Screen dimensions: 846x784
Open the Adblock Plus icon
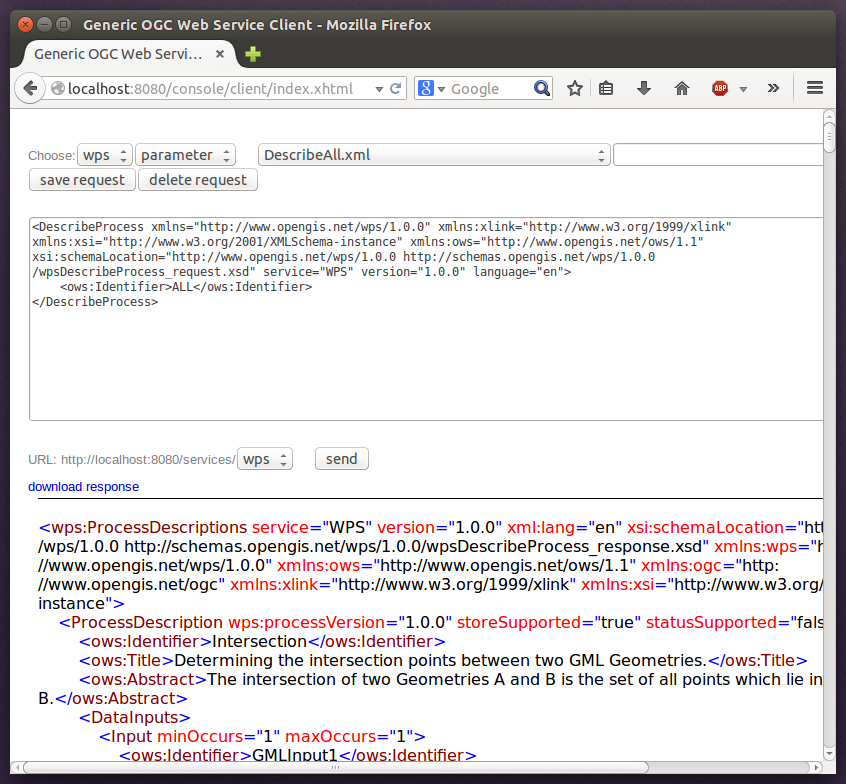tap(720, 88)
